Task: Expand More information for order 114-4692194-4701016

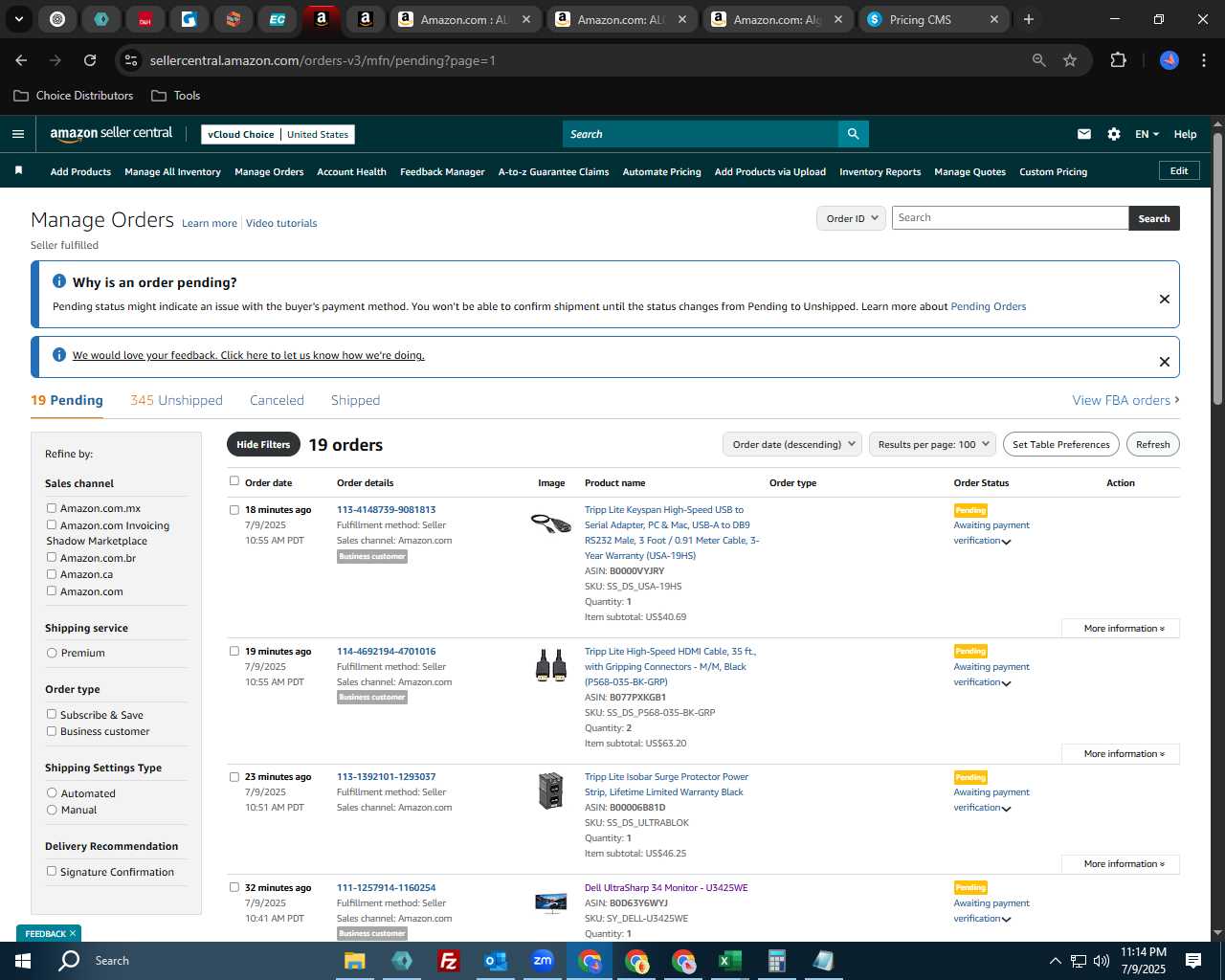Action: point(1121,754)
